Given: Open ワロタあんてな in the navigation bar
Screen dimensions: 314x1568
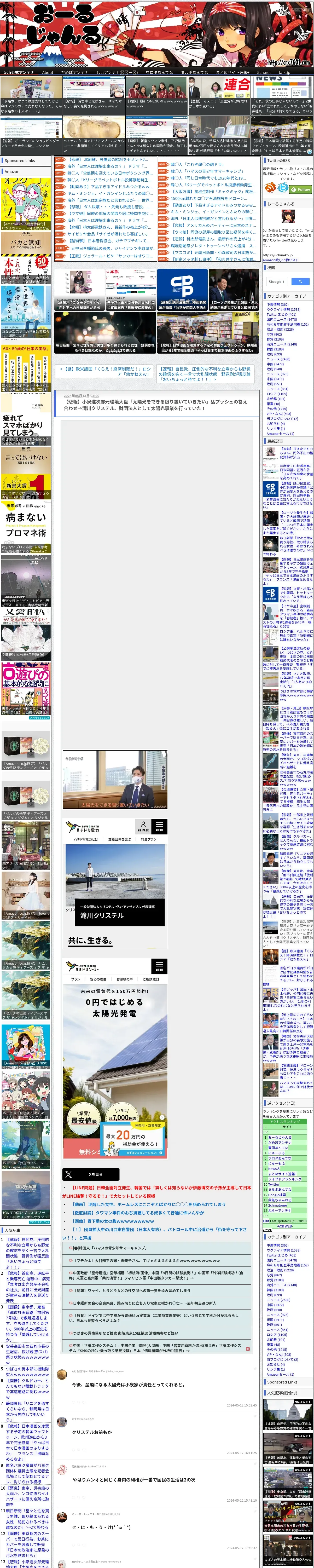Looking at the screenshot, I should pyautogui.click(x=159, y=72).
